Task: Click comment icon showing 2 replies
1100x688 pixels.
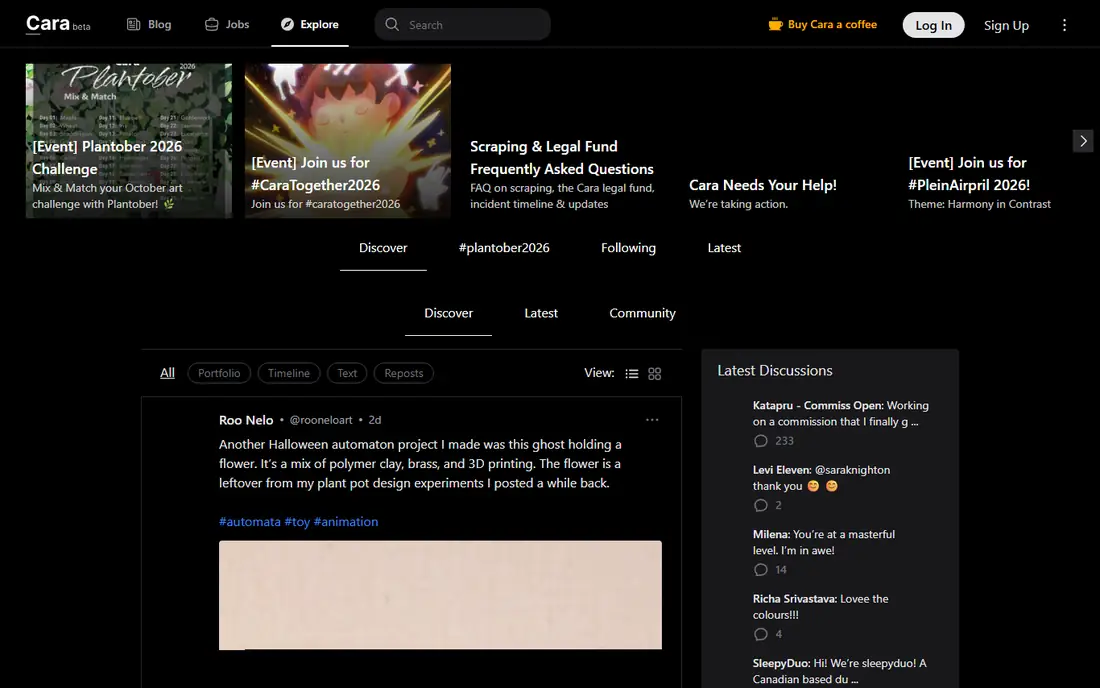Action: (x=760, y=506)
